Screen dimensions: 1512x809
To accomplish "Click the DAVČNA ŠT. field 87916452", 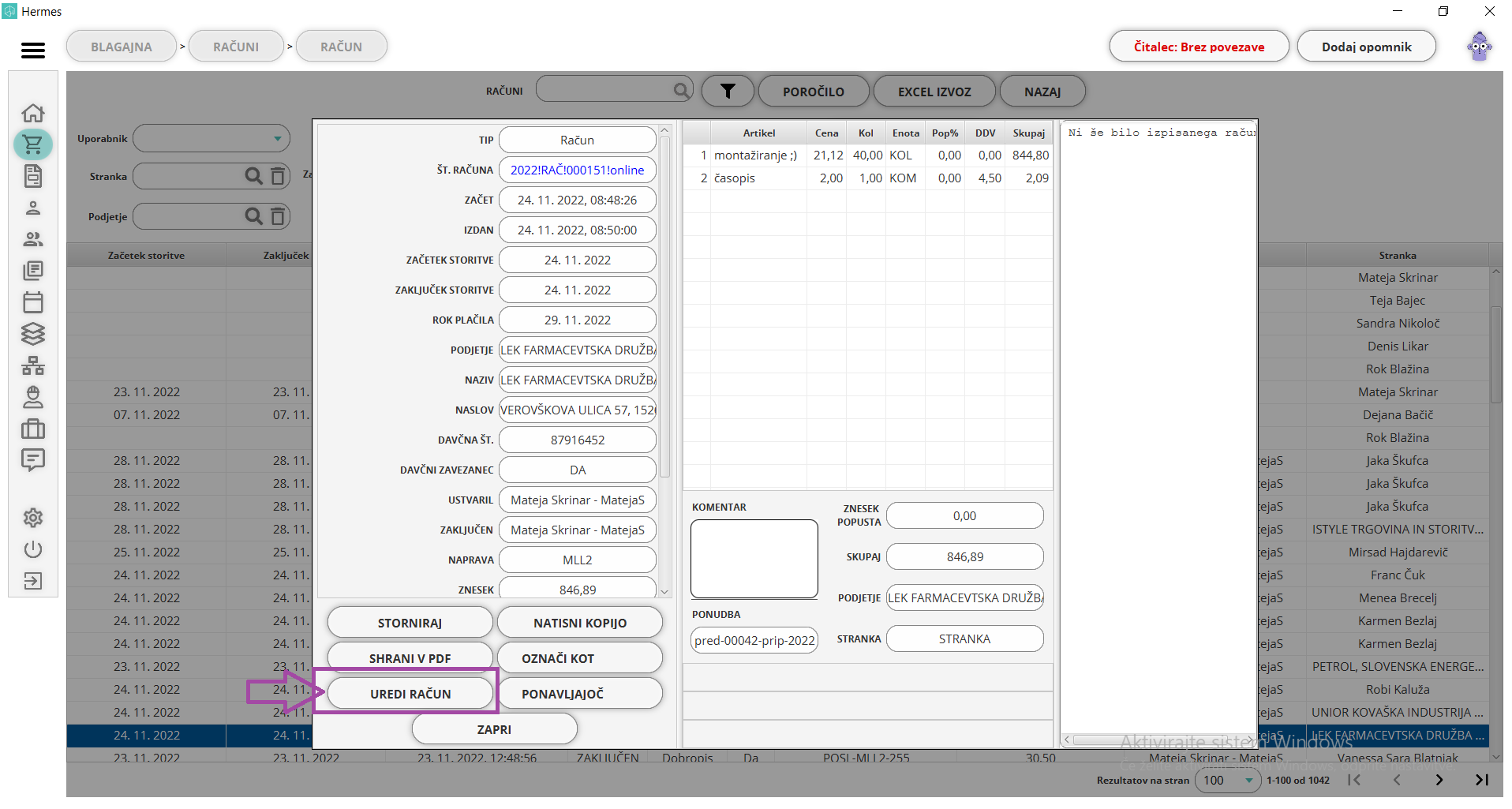I will coord(578,440).
